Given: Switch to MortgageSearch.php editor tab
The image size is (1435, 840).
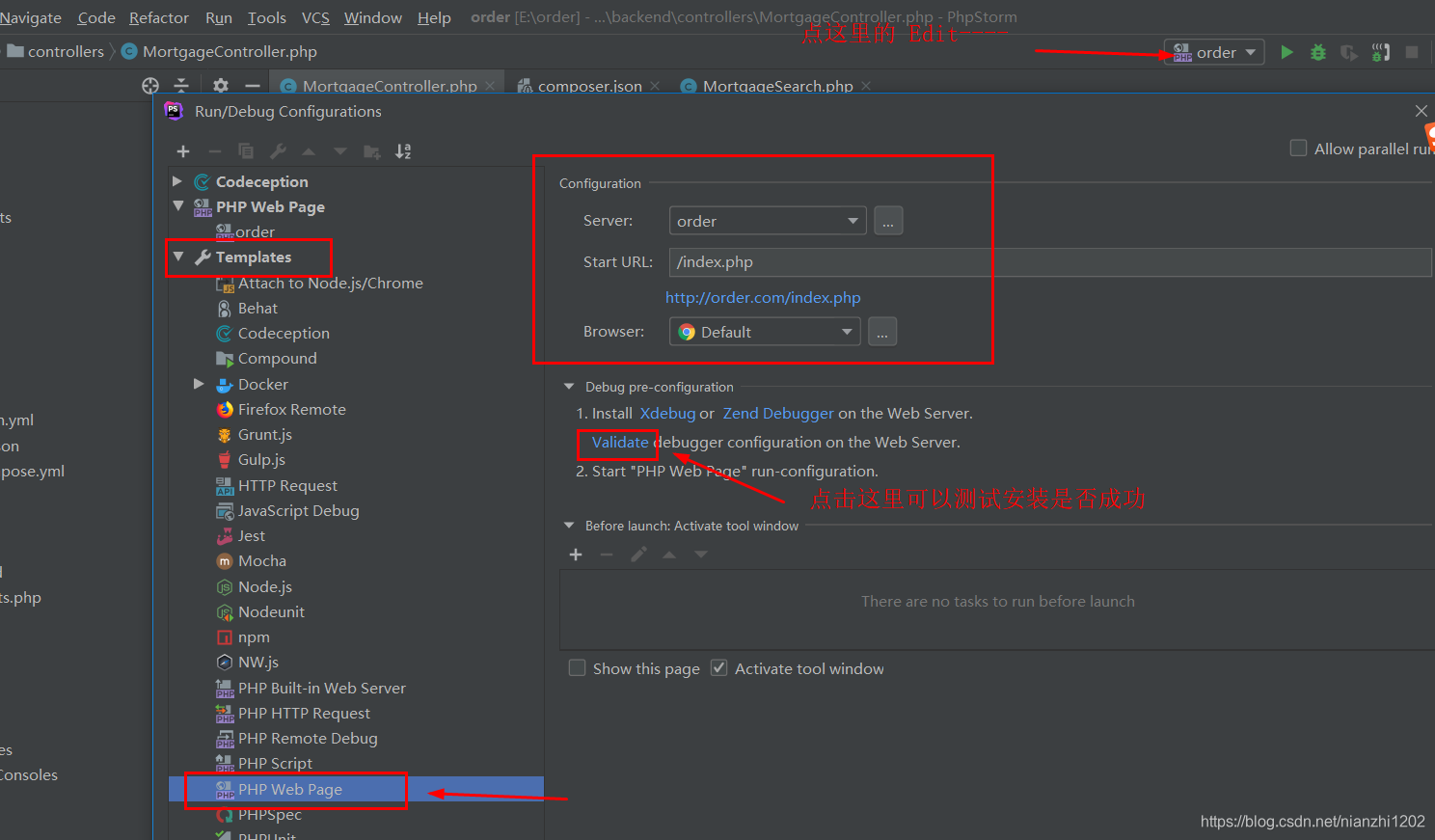Looking at the screenshot, I should click(777, 86).
